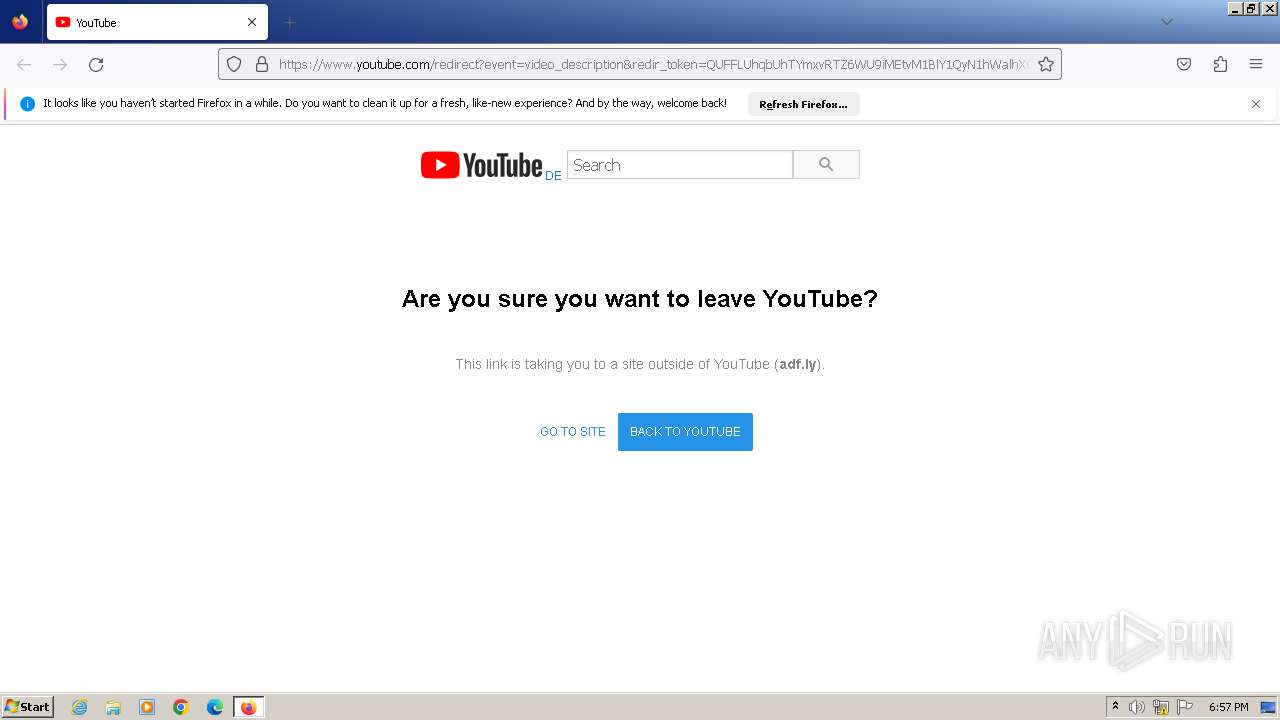Select the adf.ly domain text

coord(798,364)
